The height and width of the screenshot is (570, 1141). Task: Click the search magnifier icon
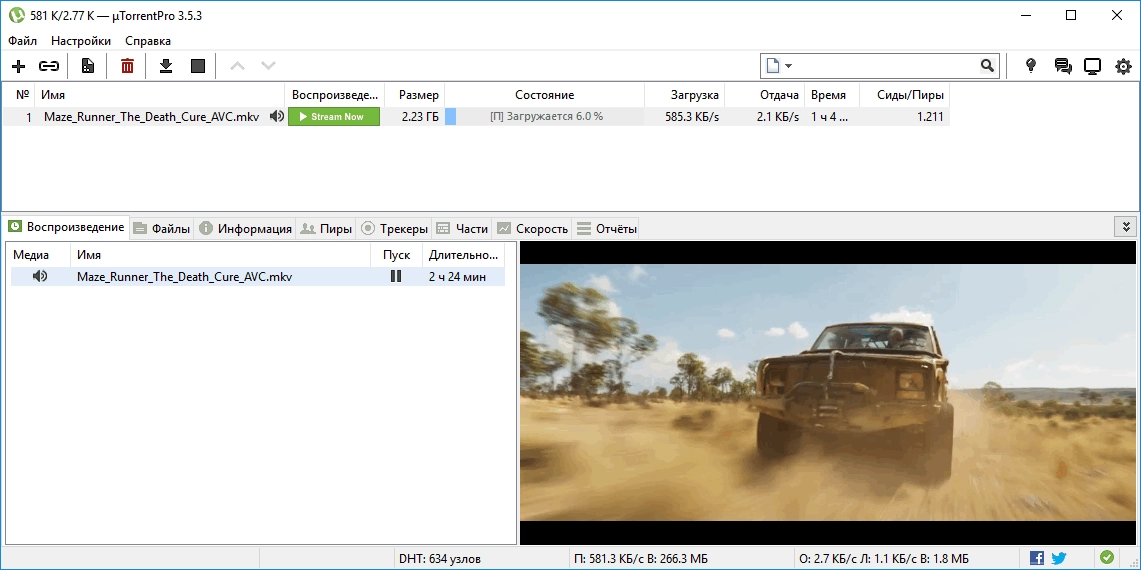(987, 66)
